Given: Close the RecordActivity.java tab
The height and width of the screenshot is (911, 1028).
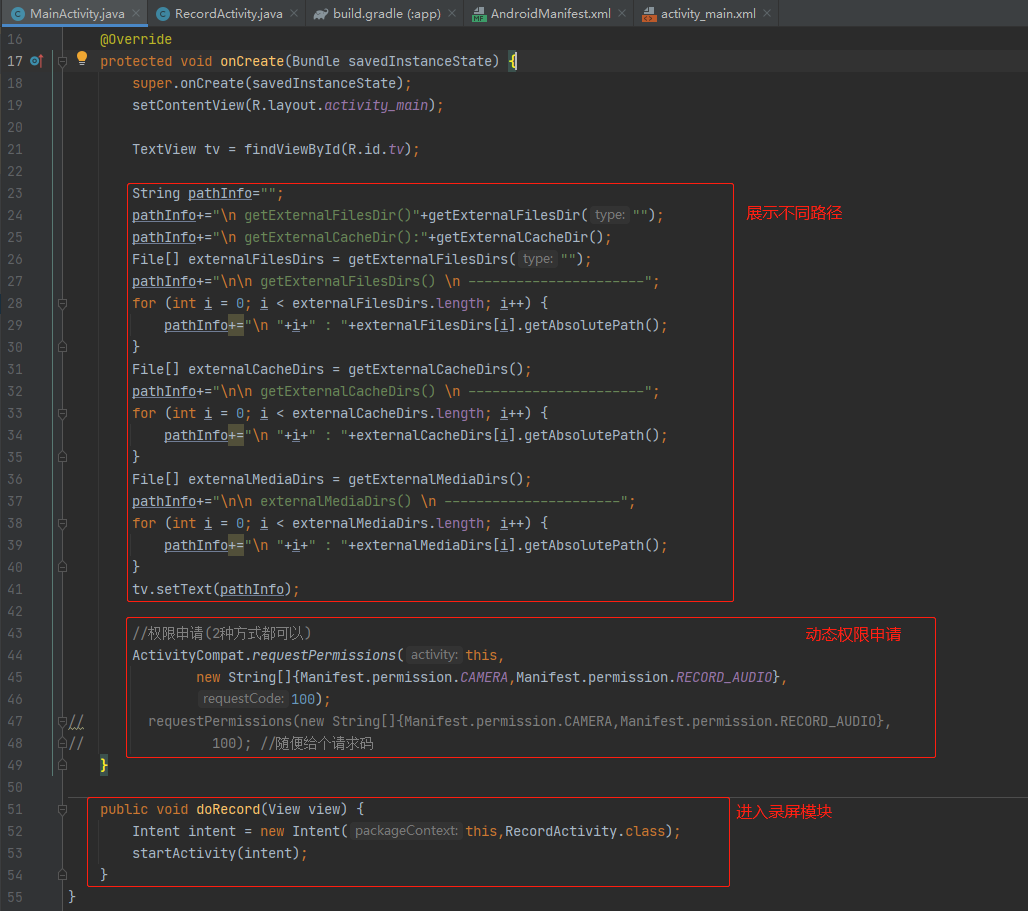Looking at the screenshot, I should (x=294, y=13).
